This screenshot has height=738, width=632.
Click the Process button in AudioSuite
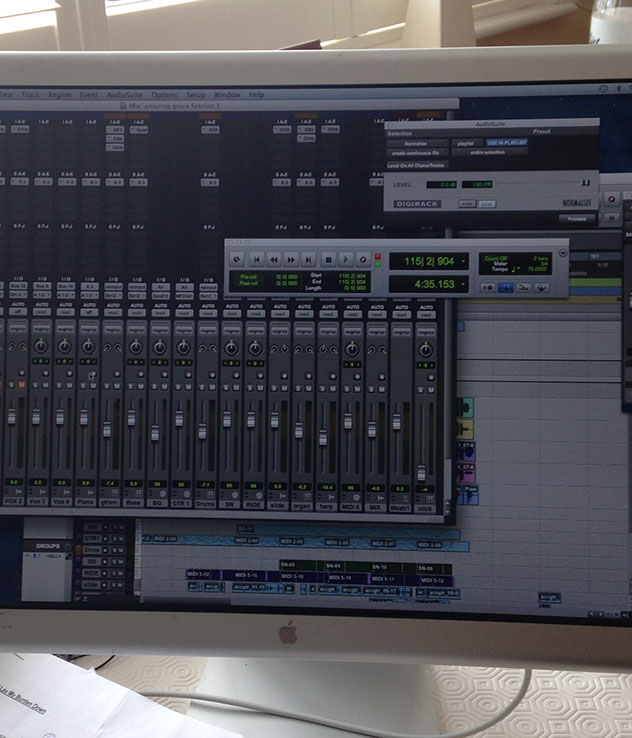point(576,218)
